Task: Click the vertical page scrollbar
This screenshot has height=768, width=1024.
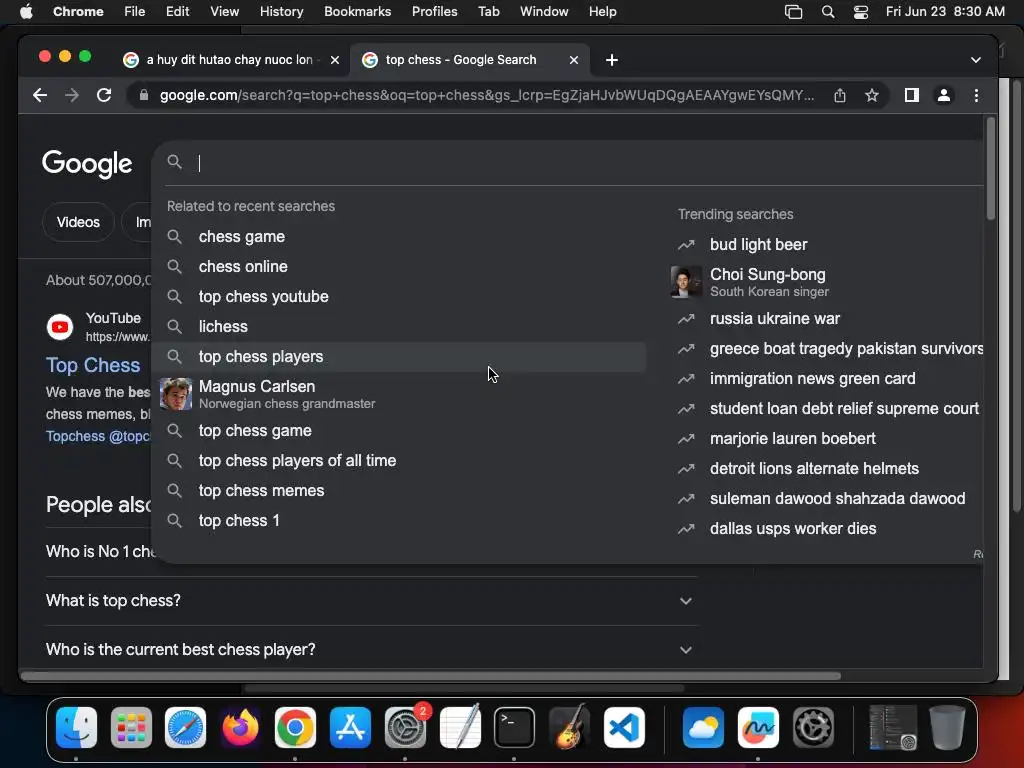Action: [x=991, y=168]
